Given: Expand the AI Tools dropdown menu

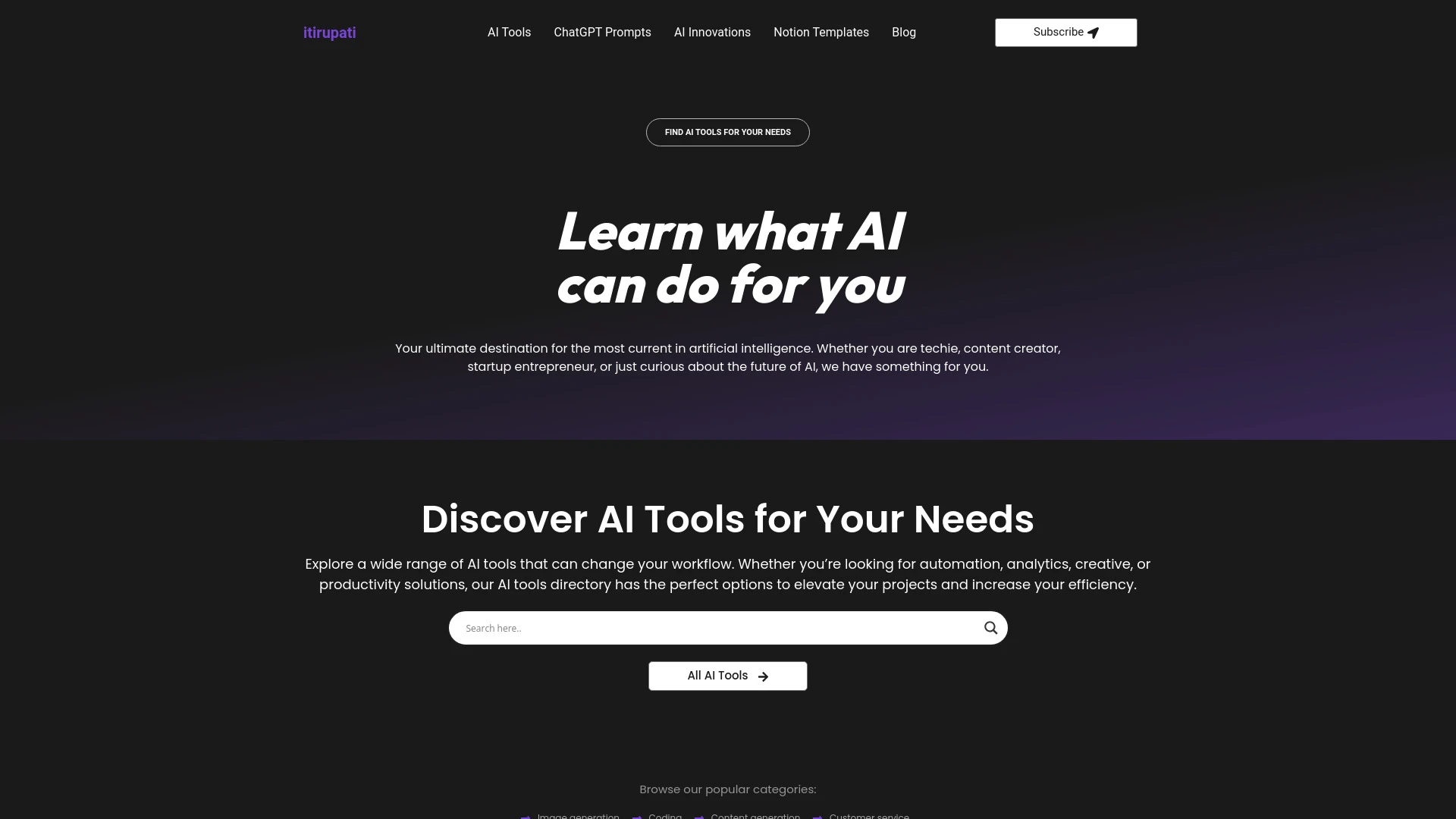Looking at the screenshot, I should (509, 32).
